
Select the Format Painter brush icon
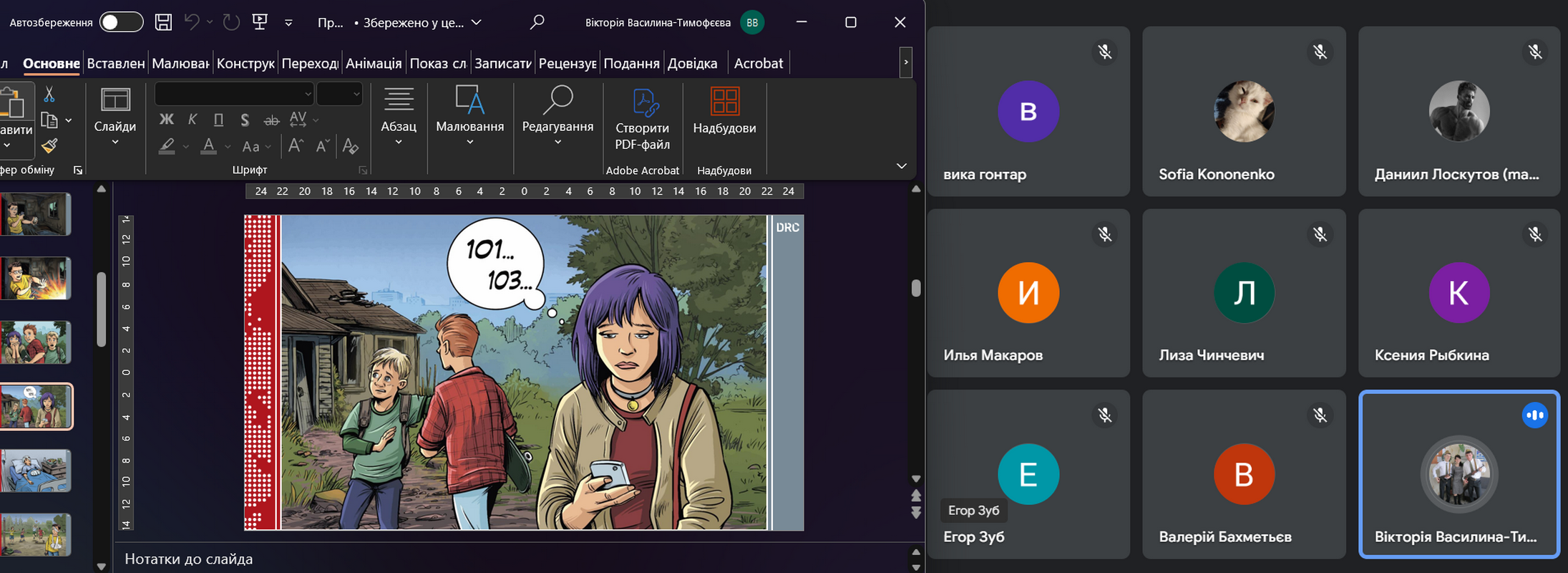coord(49,146)
